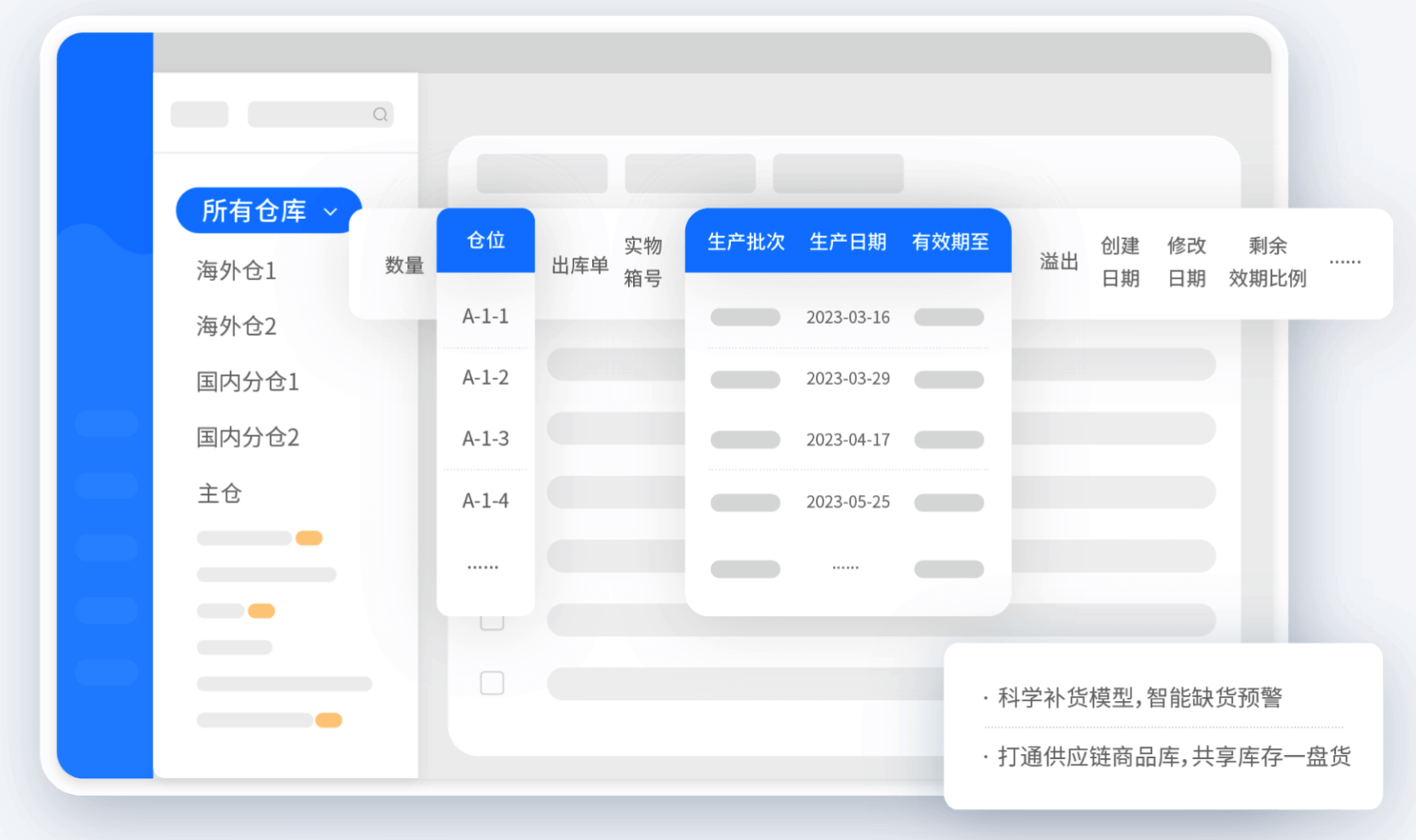Check the upper row selection checkbox
Image resolution: width=1416 pixels, height=840 pixels.
(492, 622)
